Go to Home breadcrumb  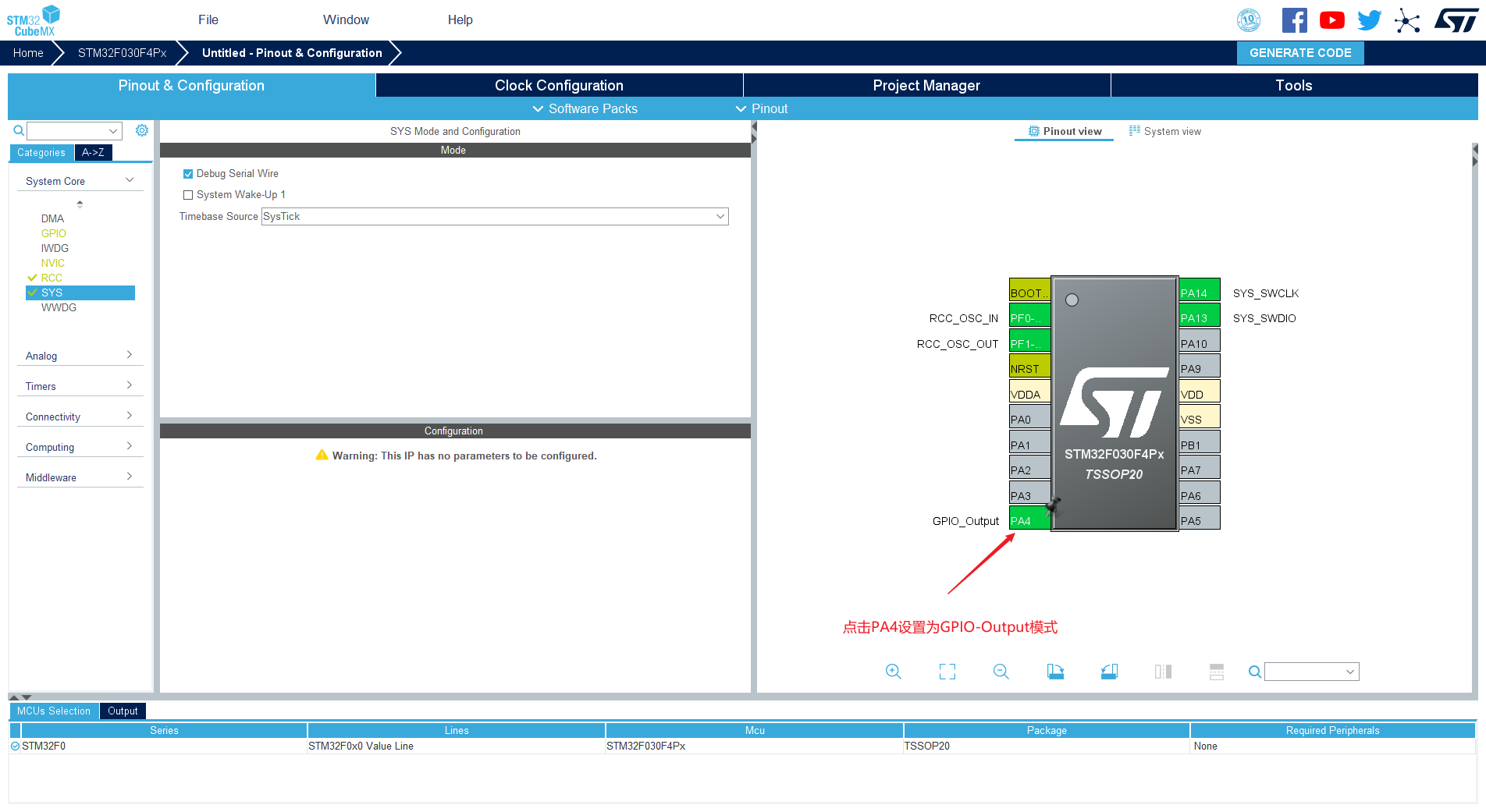click(x=28, y=53)
